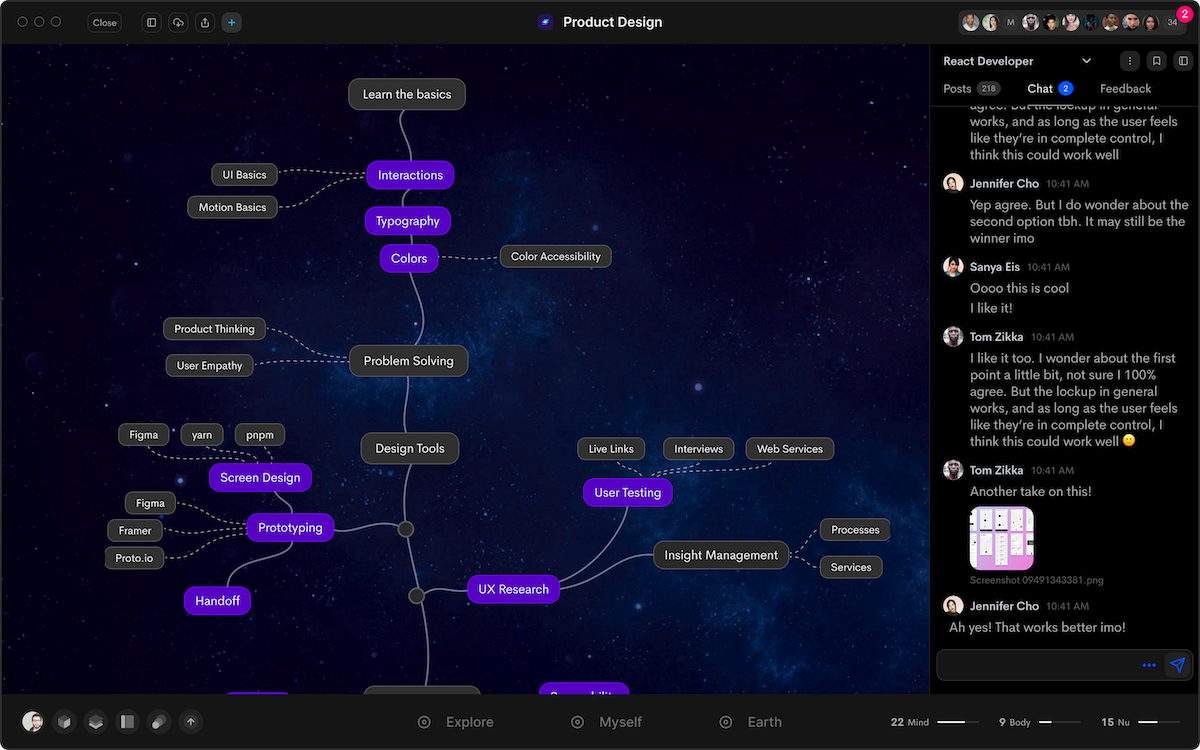Click the up-arrow icon in bottom toolbar
The height and width of the screenshot is (750, 1200).
[x=191, y=722]
